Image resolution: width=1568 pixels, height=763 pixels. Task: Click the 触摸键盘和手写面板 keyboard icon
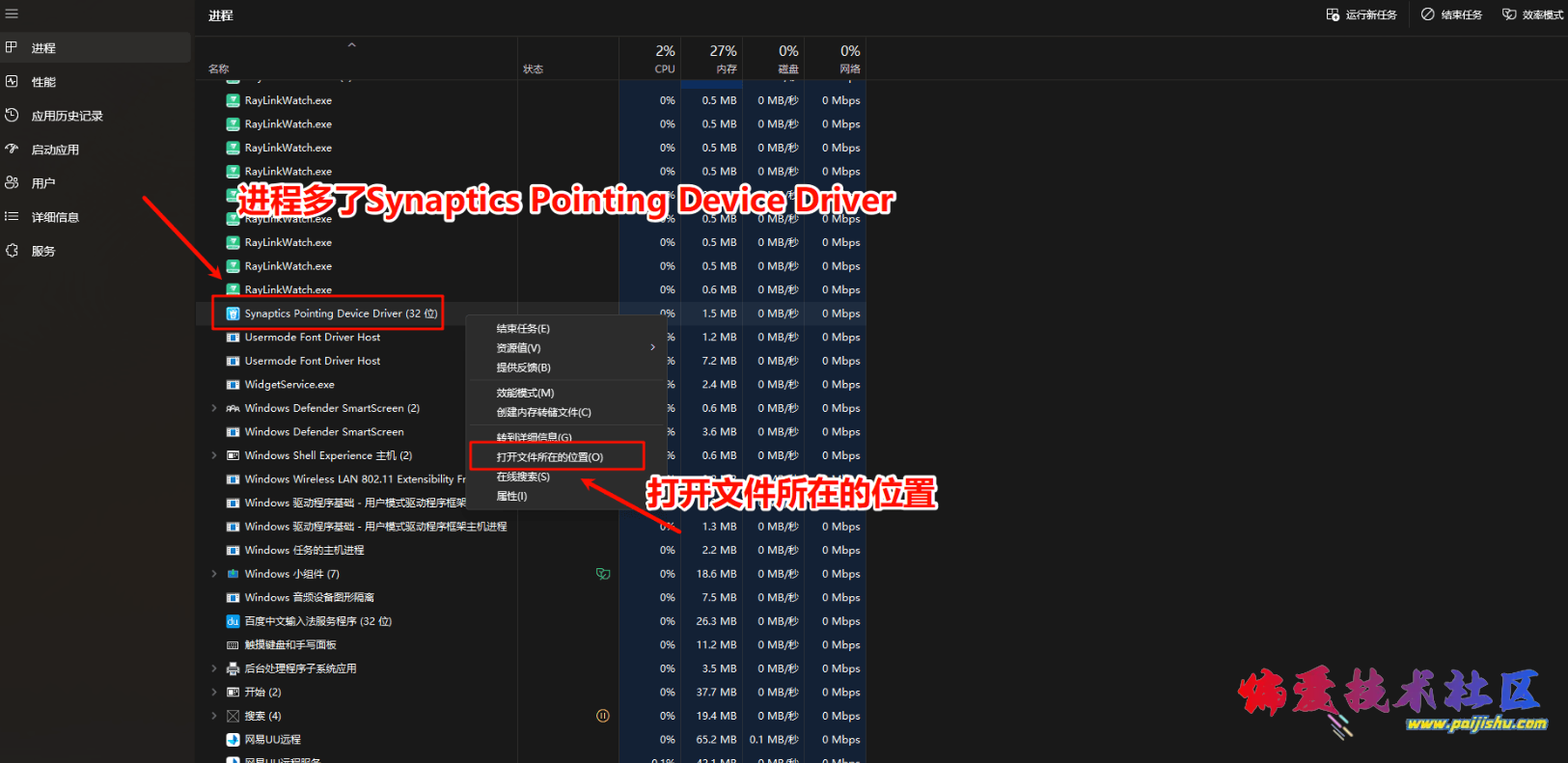(x=233, y=645)
